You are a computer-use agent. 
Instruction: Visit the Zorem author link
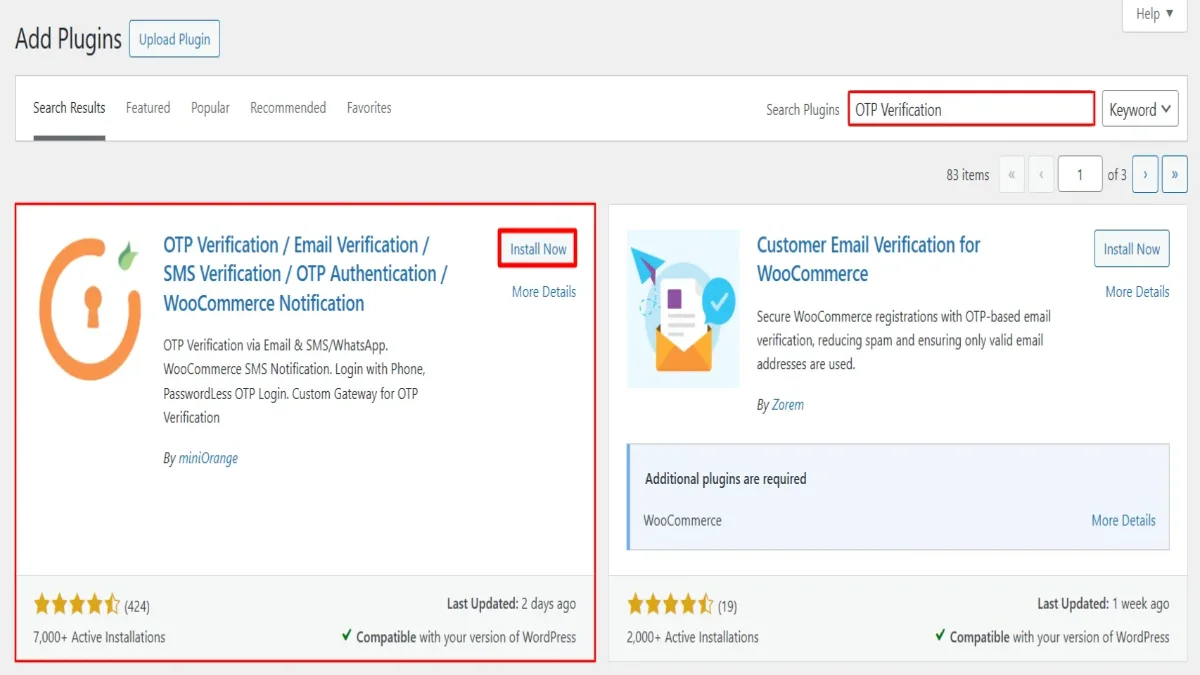(x=788, y=405)
